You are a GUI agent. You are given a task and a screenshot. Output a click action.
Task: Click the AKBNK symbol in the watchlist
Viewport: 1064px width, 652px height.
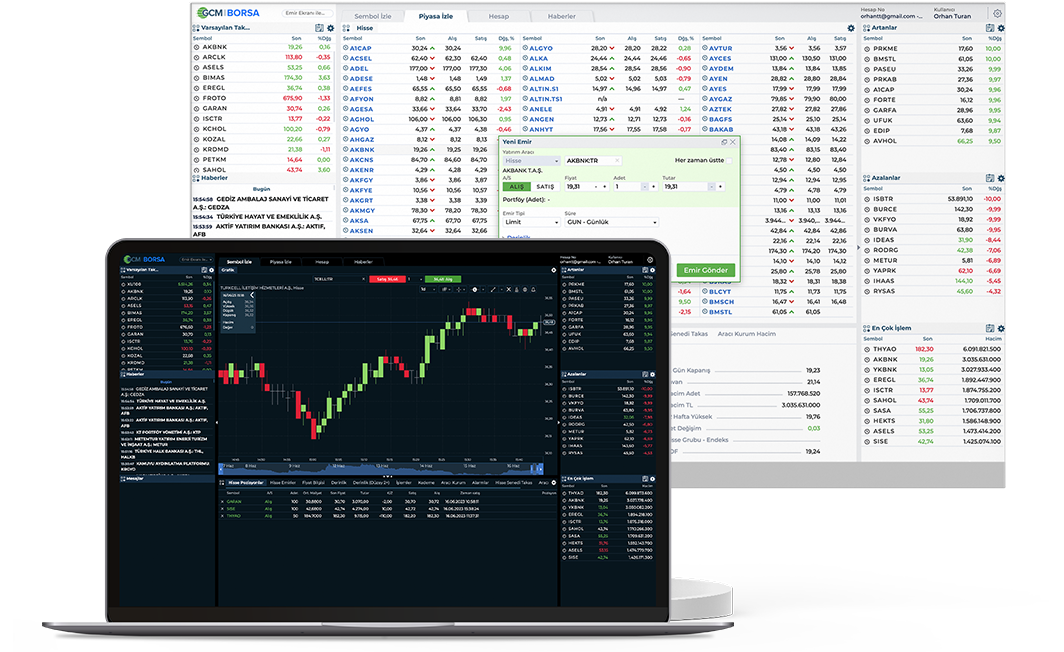[215, 47]
